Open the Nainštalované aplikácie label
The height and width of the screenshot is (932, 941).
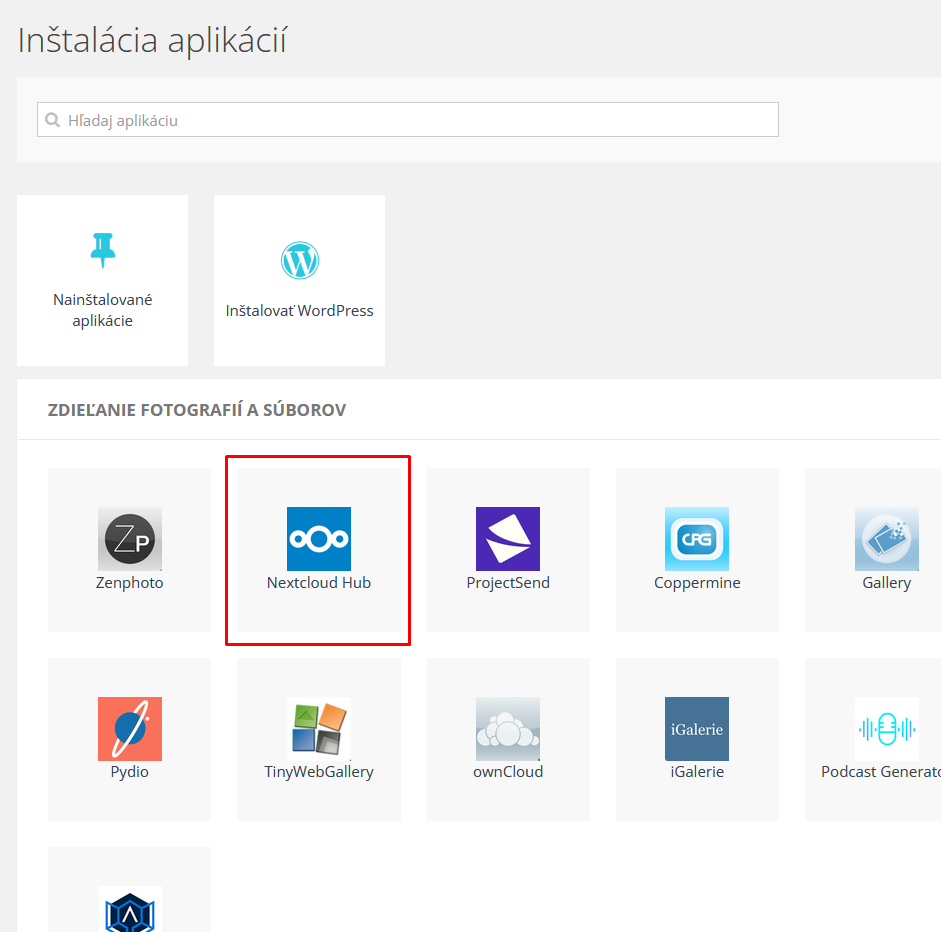(x=103, y=310)
